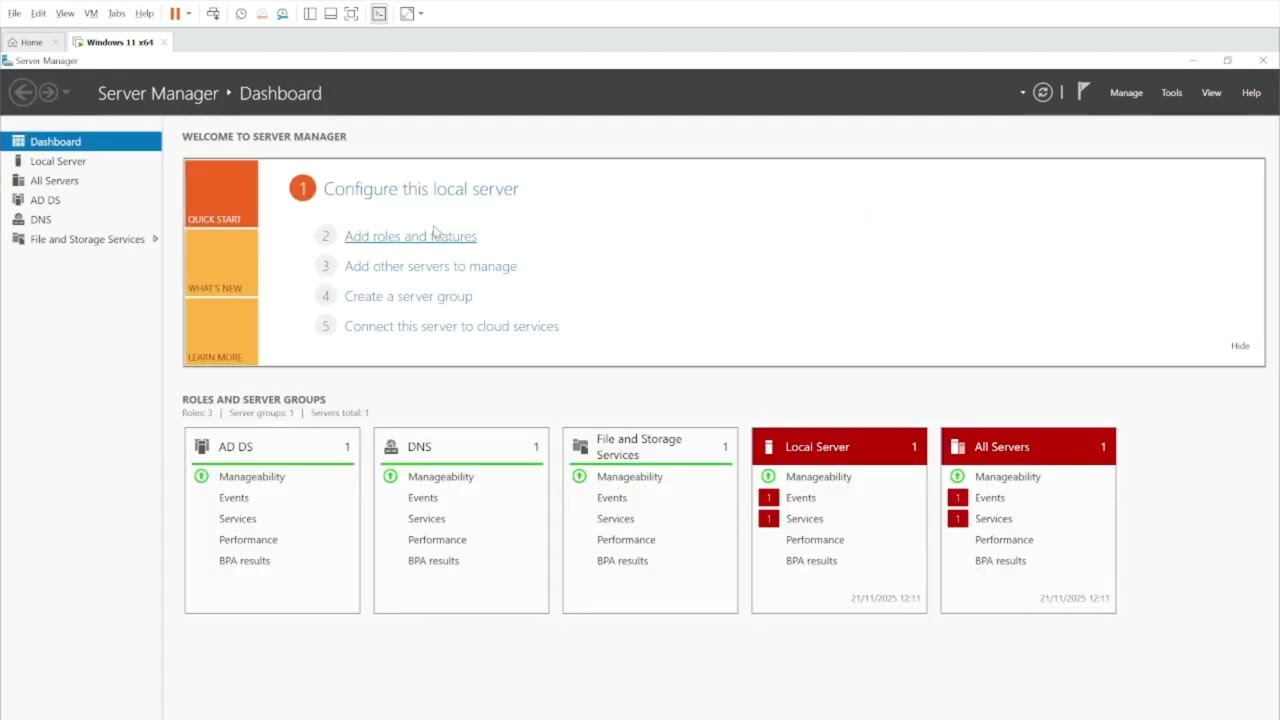Viewport: 1280px width, 720px height.
Task: Click the VMware stretch guest display icon
Action: click(407, 14)
